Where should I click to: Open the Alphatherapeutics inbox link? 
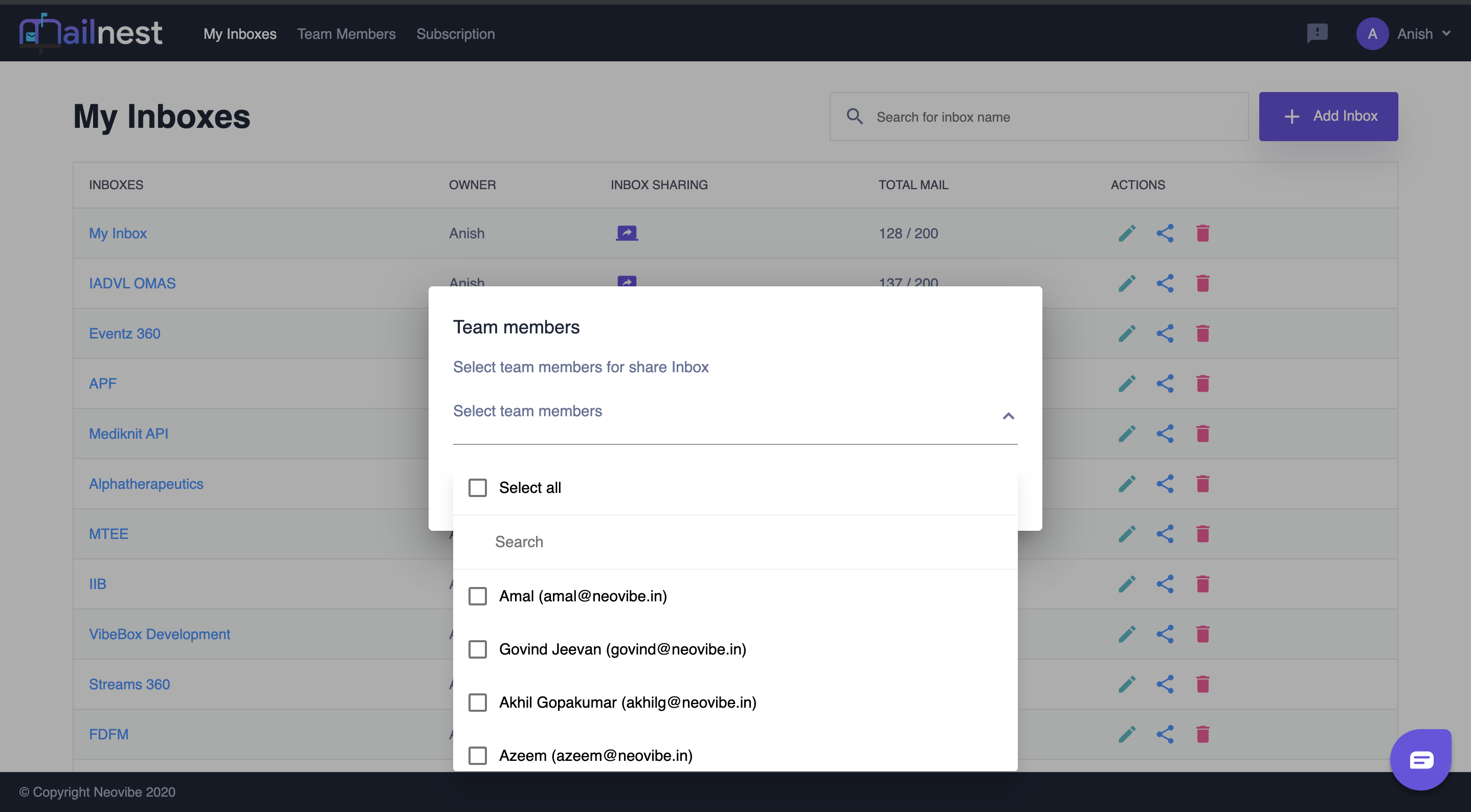point(146,484)
